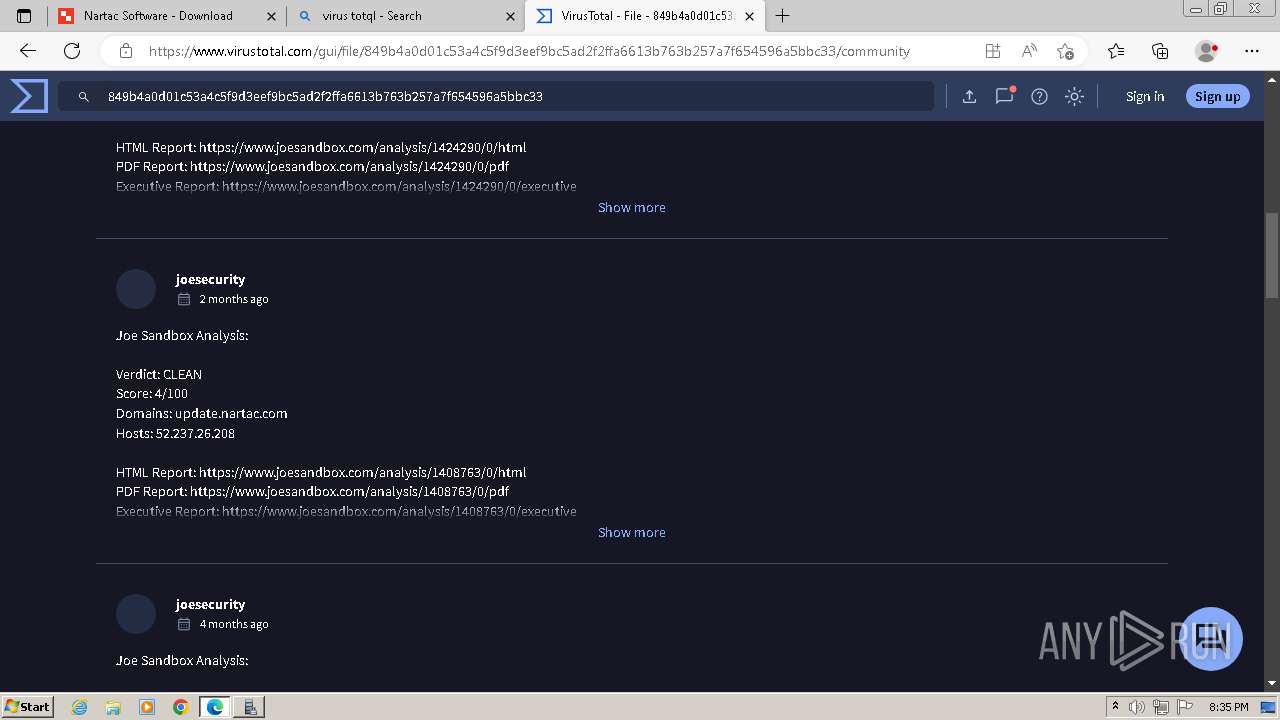Open the Favorites list icon
Screen dimensions: 1280x720
1116,51
